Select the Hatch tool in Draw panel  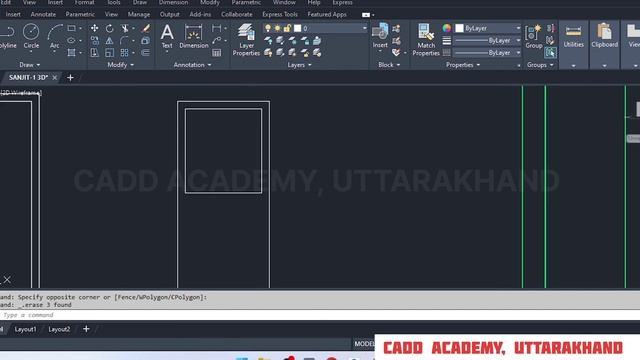(x=71, y=53)
